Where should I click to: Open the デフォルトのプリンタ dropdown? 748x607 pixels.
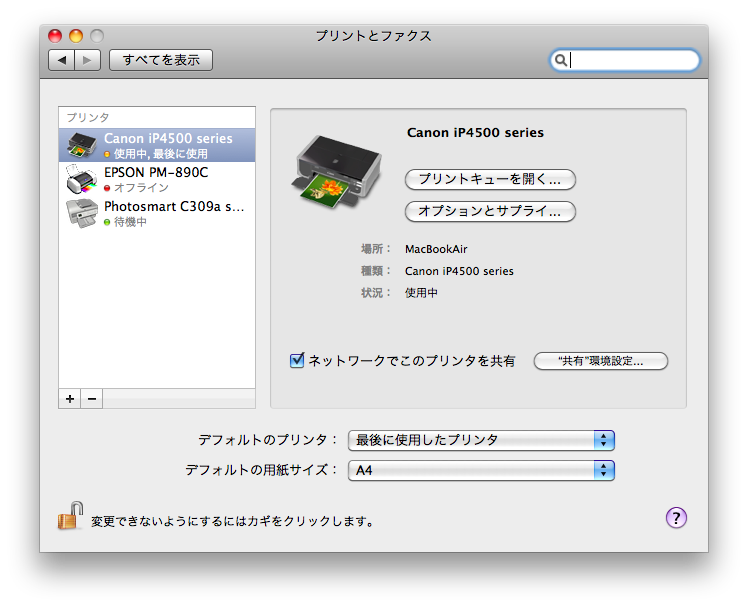pos(481,440)
